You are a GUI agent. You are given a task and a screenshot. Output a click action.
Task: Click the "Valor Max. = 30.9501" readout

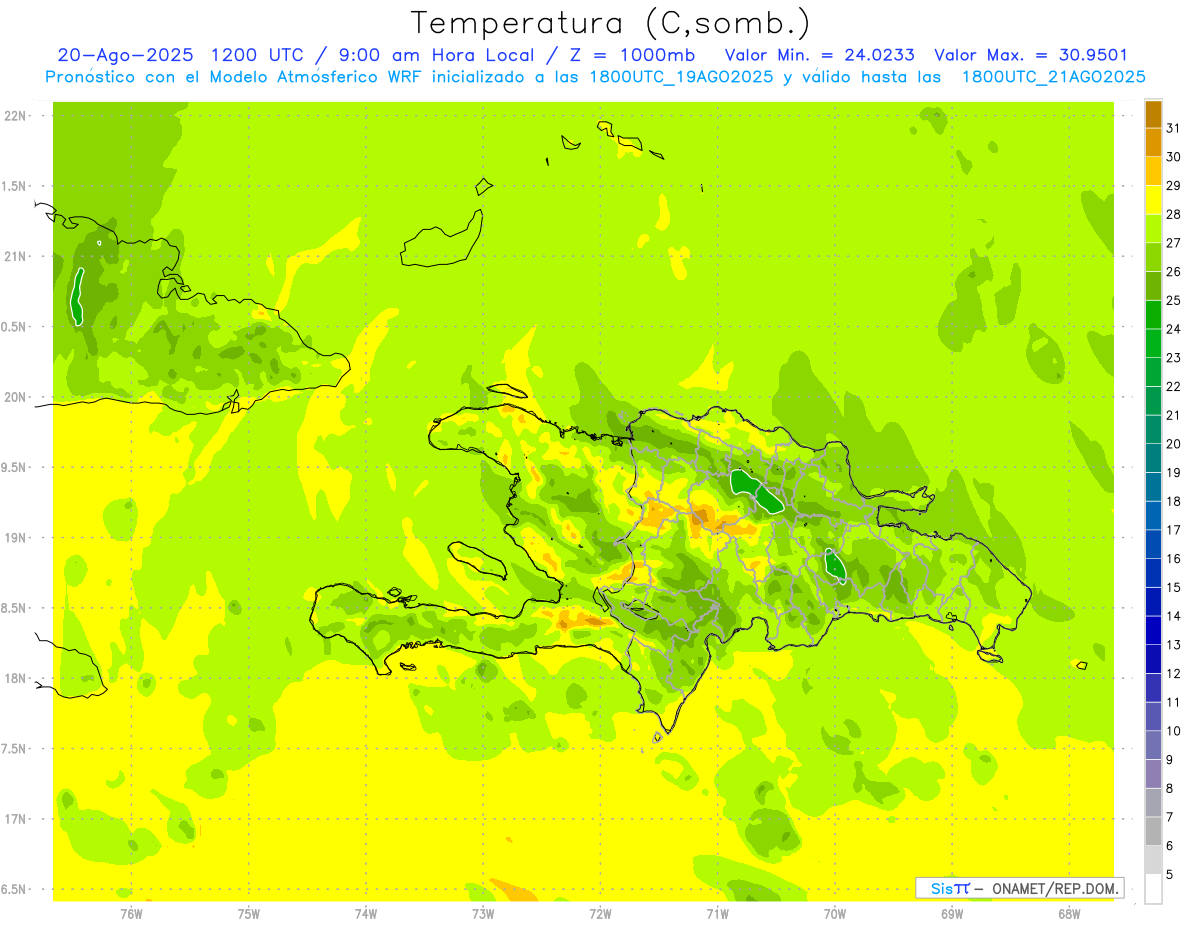click(x=1030, y=55)
